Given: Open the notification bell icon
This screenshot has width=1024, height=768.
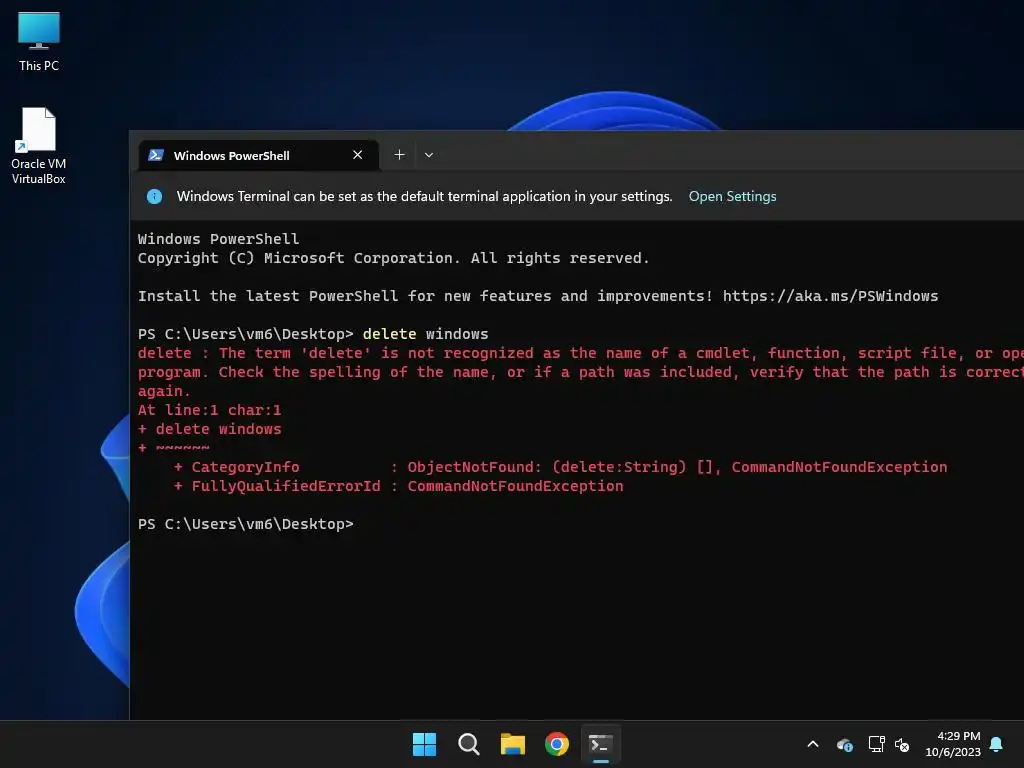Looking at the screenshot, I should coord(996,744).
